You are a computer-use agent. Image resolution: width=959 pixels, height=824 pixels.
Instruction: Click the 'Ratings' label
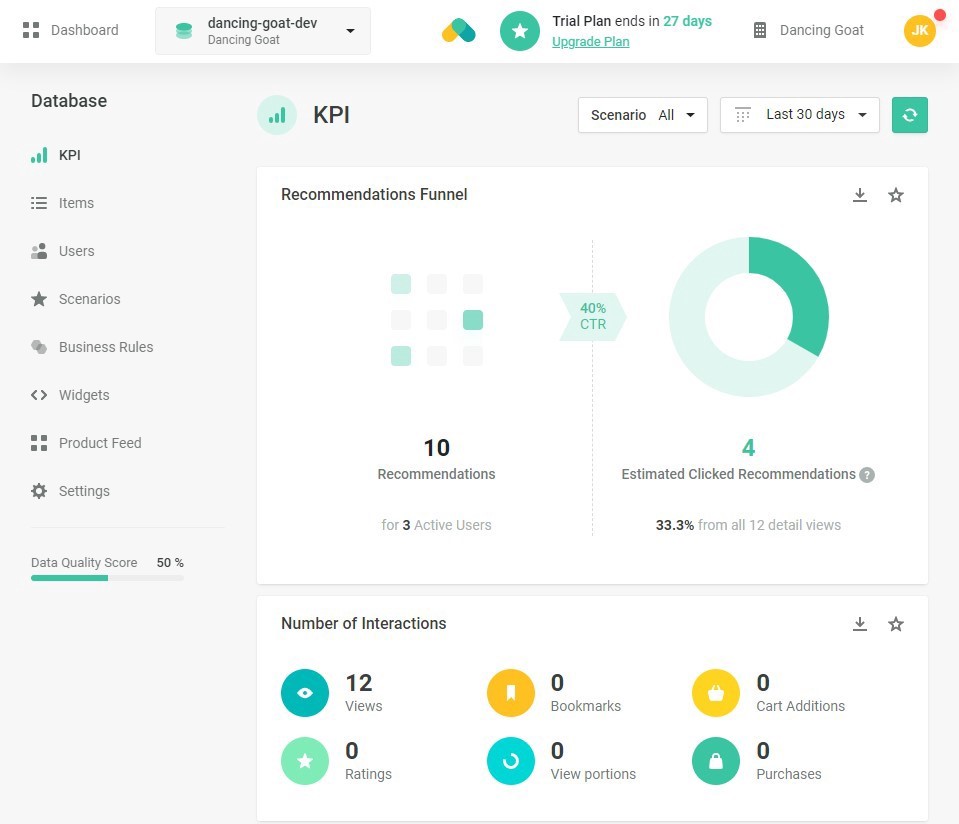coord(368,774)
